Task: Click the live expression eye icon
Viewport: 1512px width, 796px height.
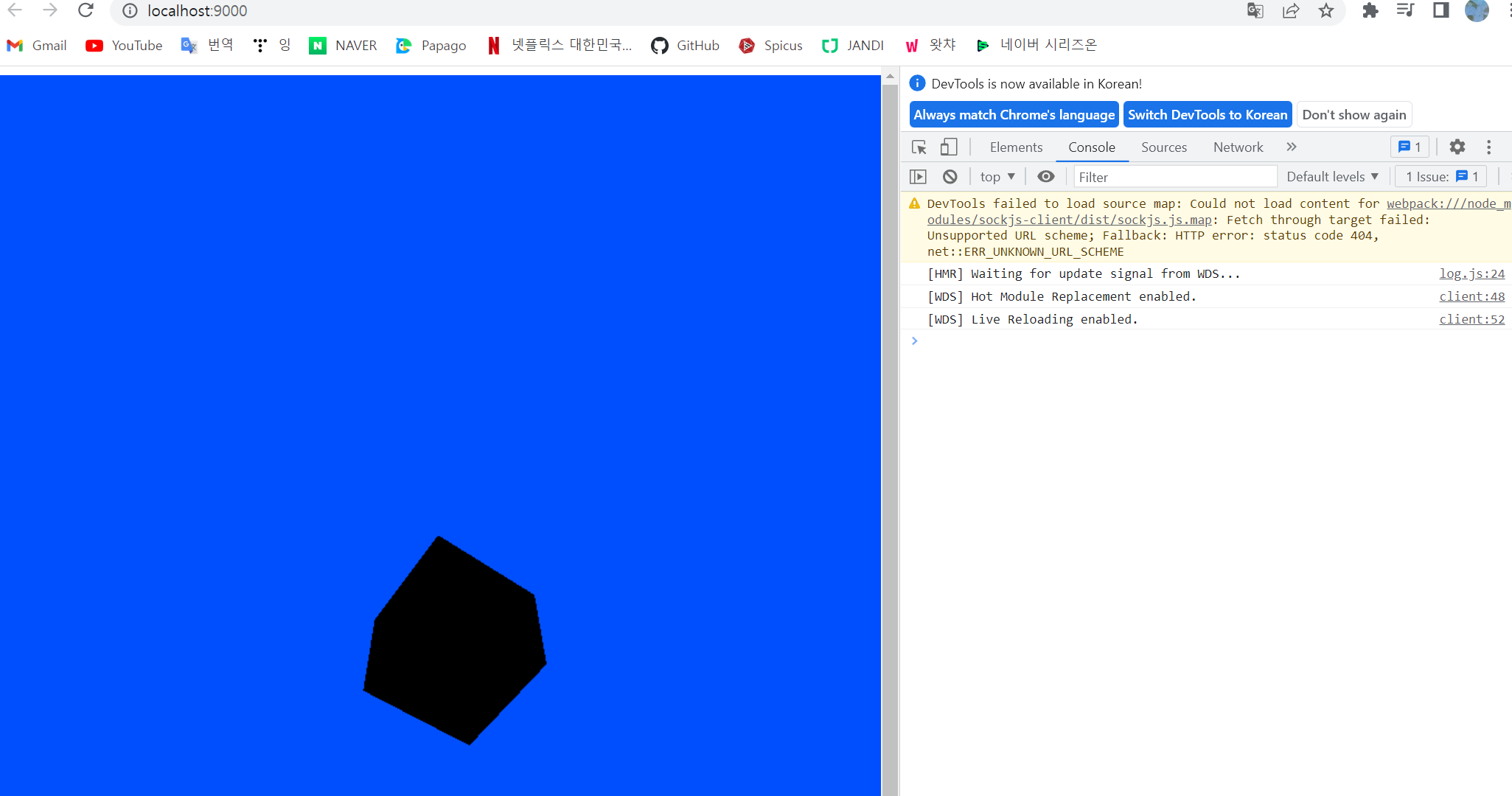Action: [1045, 177]
